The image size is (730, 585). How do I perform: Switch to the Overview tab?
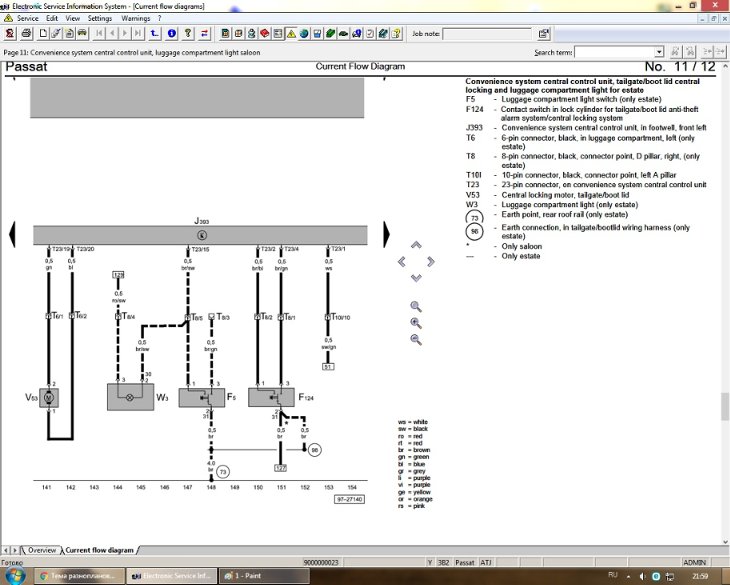41,550
